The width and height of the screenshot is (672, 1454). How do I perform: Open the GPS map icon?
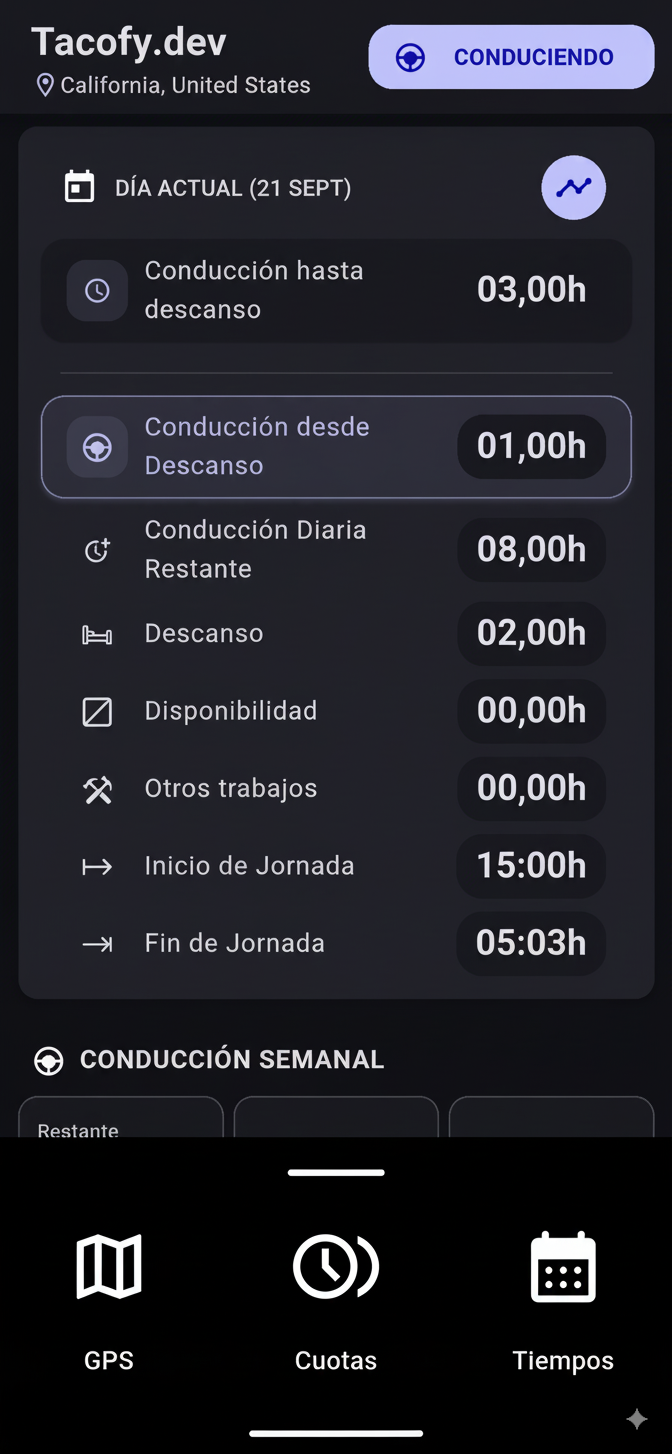(x=108, y=1265)
